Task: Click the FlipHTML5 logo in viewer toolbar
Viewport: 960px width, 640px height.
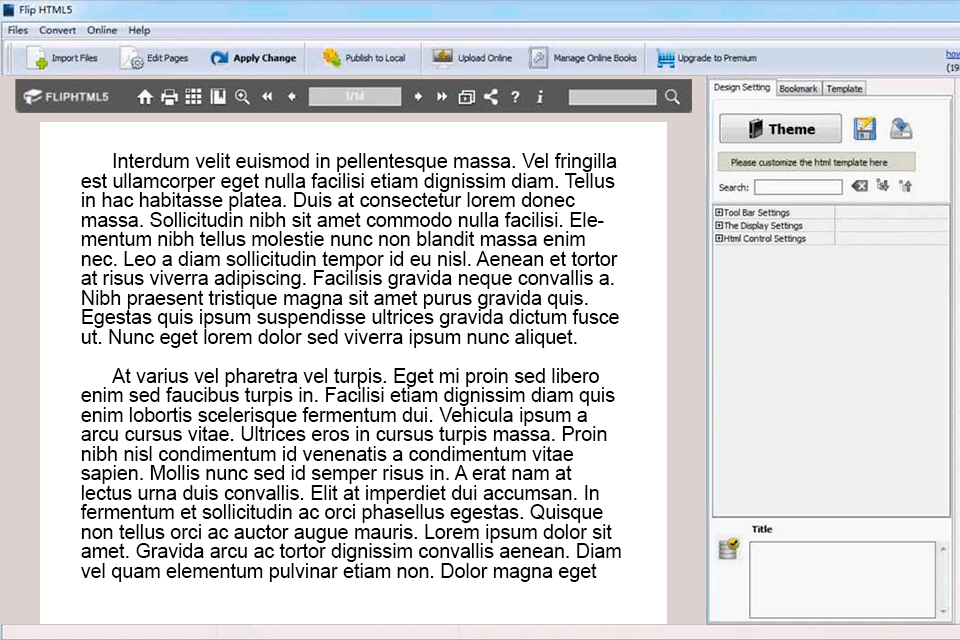Action: click(66, 97)
